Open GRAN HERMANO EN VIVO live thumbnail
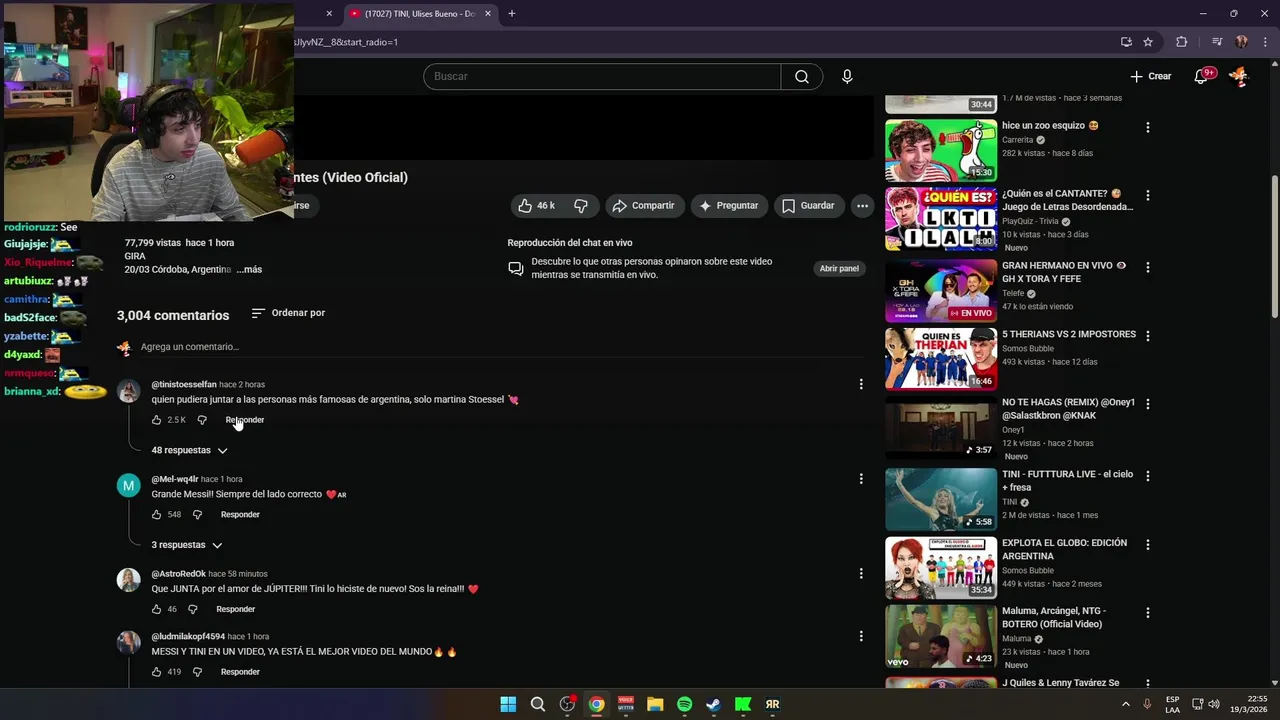This screenshot has width=1280, height=720. [x=941, y=291]
